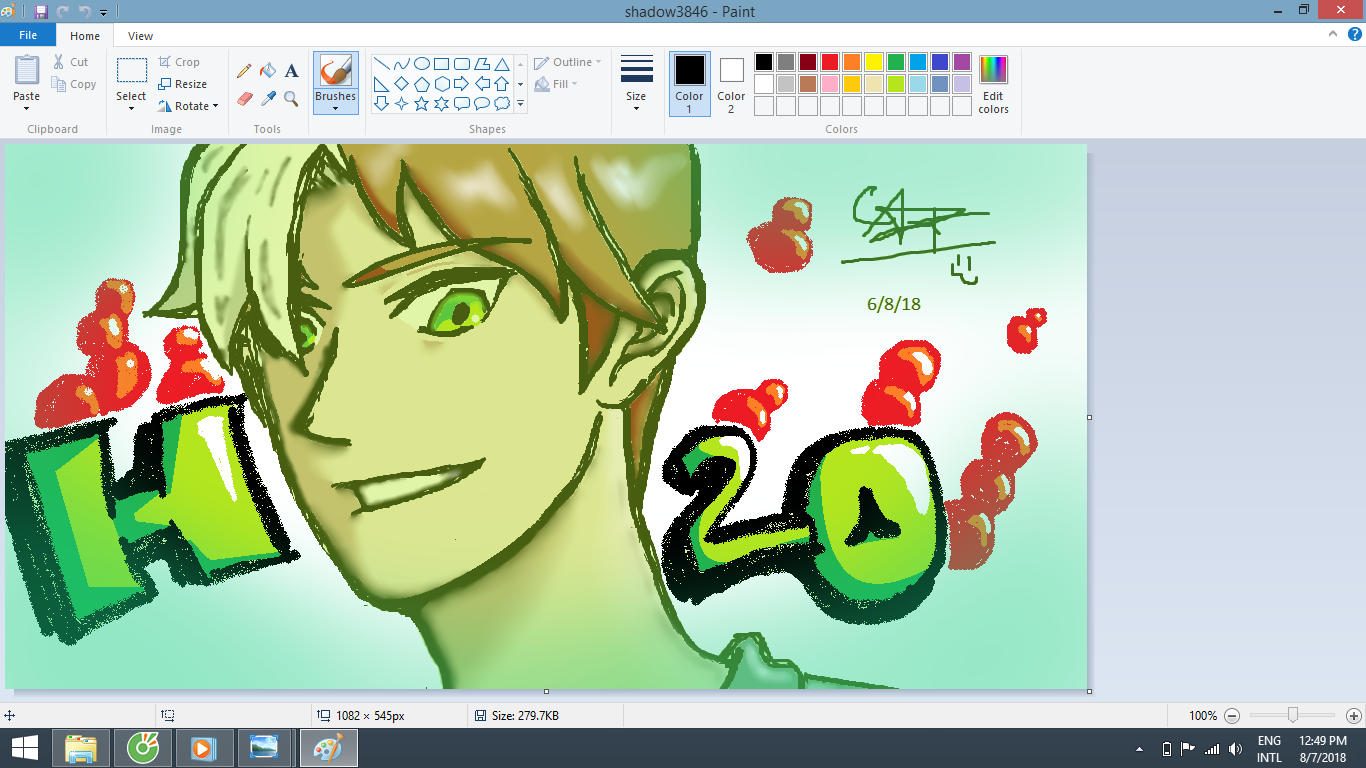This screenshot has height=768, width=1366.
Task: Toggle Color 1 as active color
Action: pyautogui.click(x=689, y=84)
